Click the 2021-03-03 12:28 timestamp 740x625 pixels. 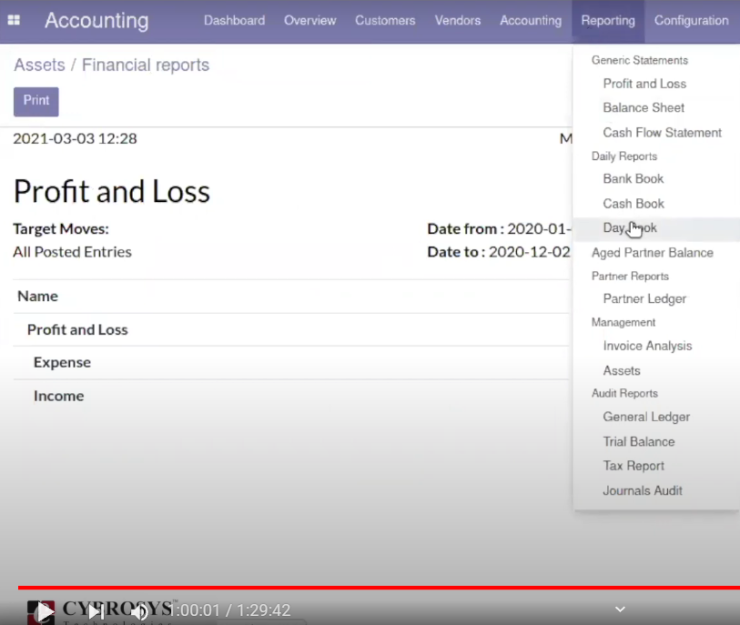pyautogui.click(x=75, y=139)
